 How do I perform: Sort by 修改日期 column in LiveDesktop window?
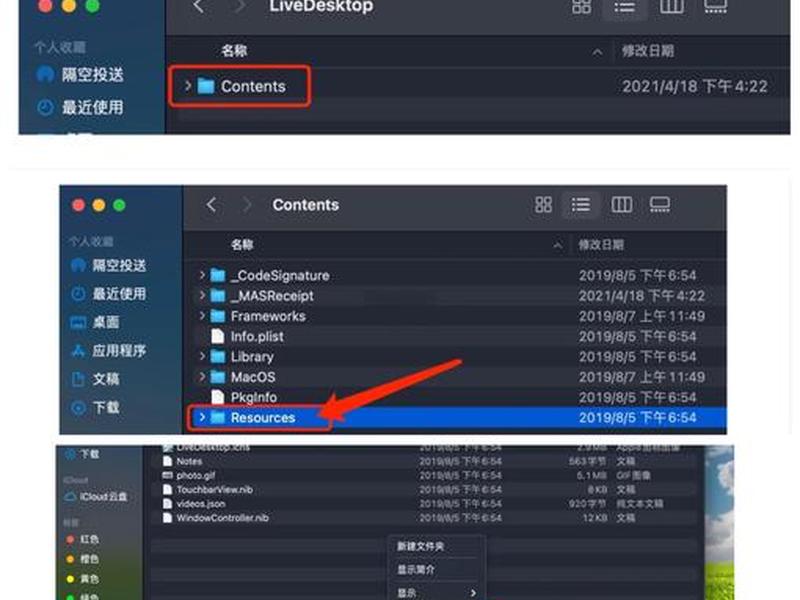(648, 51)
